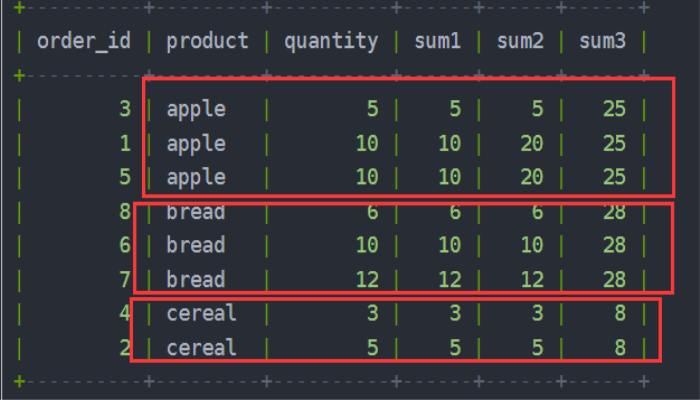Click the product column header

coord(207,42)
